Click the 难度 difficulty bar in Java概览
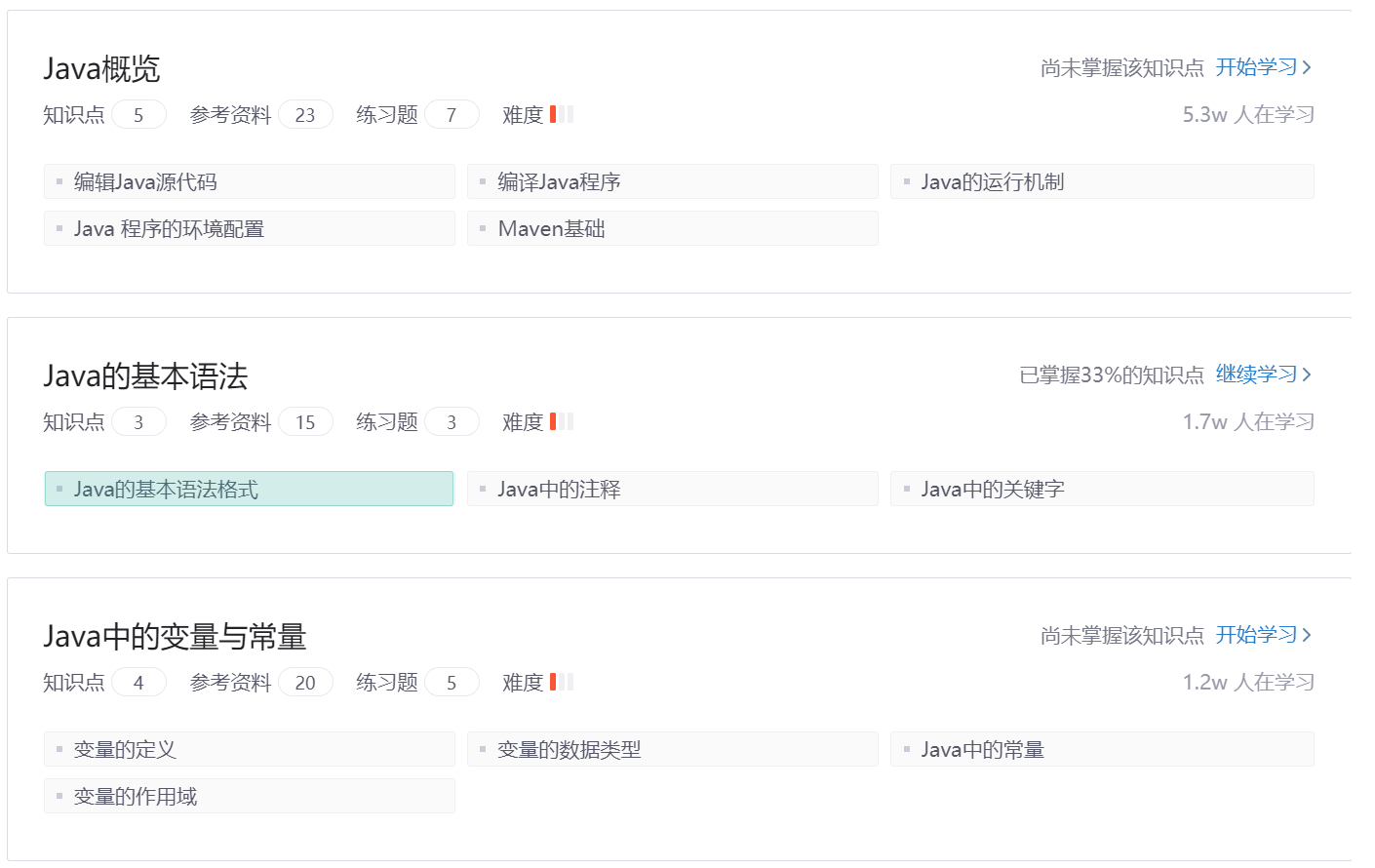Image resolution: width=1375 pixels, height=868 pixels. click(x=562, y=114)
